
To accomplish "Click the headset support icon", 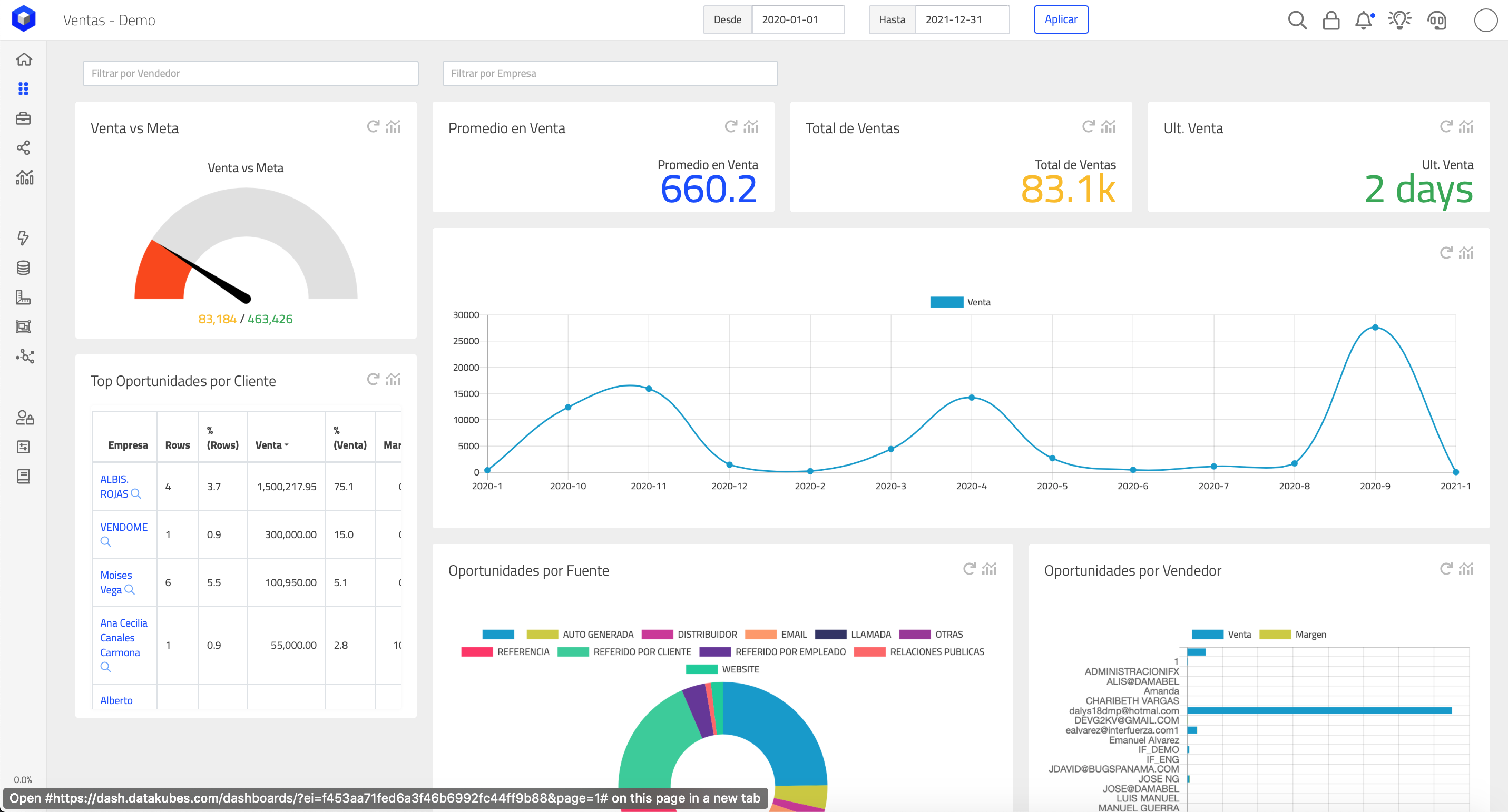I will (1436, 21).
